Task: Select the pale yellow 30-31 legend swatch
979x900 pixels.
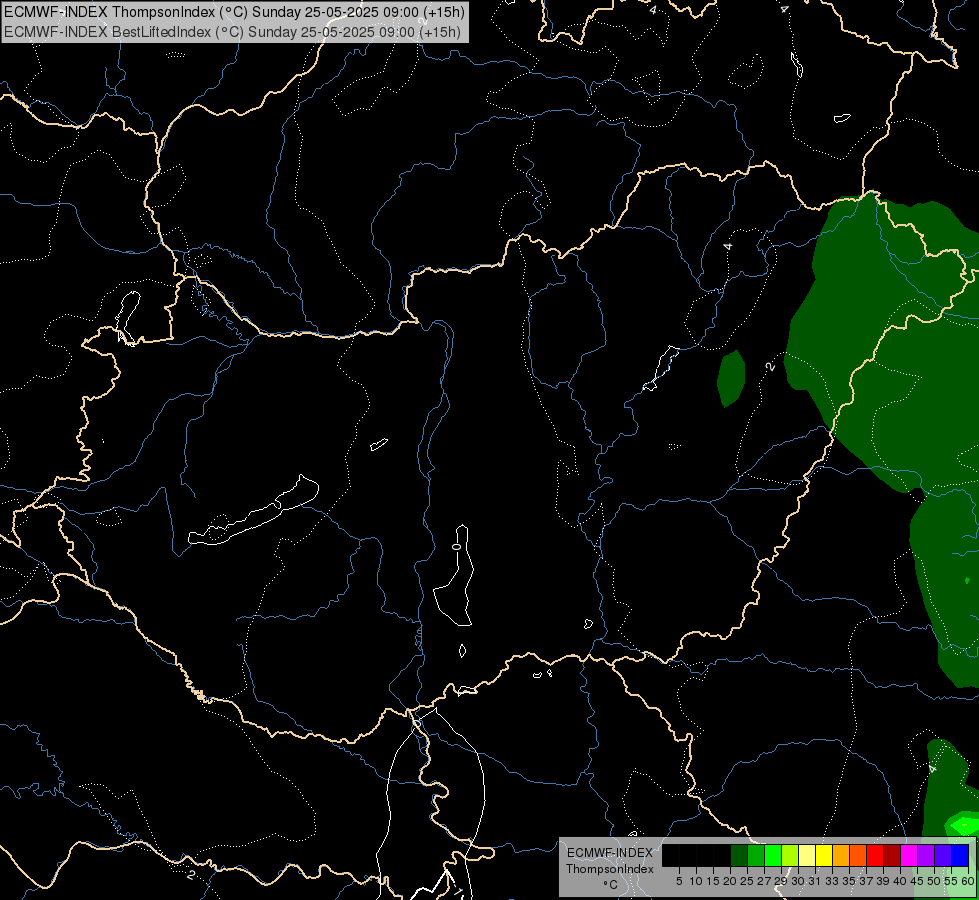Action: pyautogui.click(x=807, y=855)
